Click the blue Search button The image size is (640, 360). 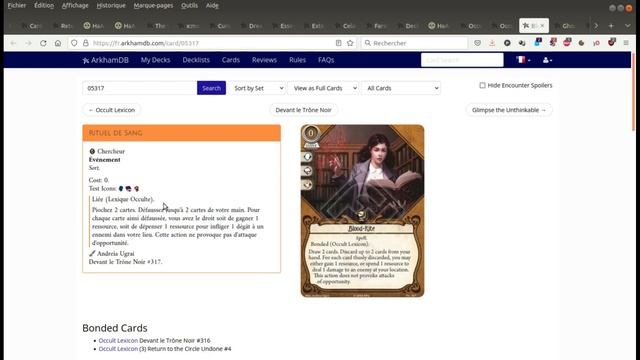(211, 88)
